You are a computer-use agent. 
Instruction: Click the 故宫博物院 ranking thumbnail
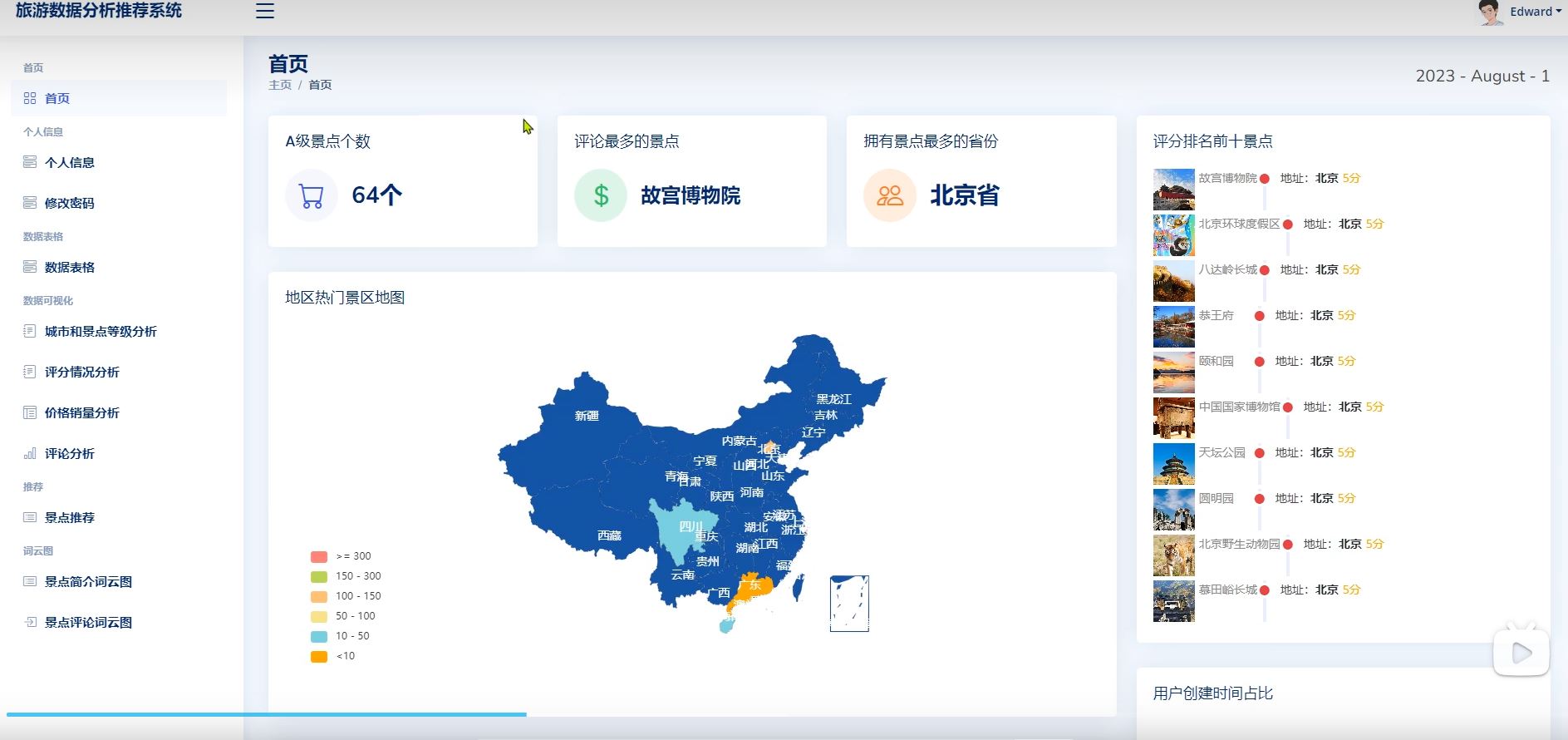tap(1174, 190)
